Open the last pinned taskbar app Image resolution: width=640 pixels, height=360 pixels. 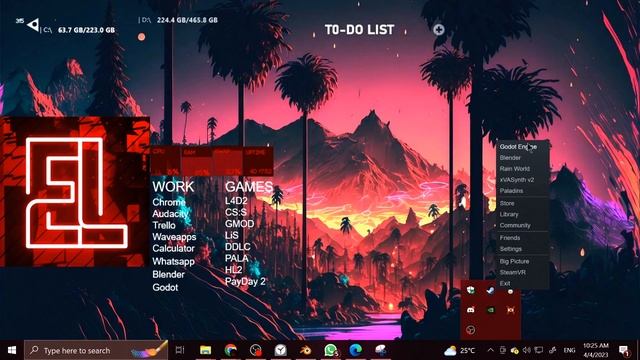tap(380, 350)
